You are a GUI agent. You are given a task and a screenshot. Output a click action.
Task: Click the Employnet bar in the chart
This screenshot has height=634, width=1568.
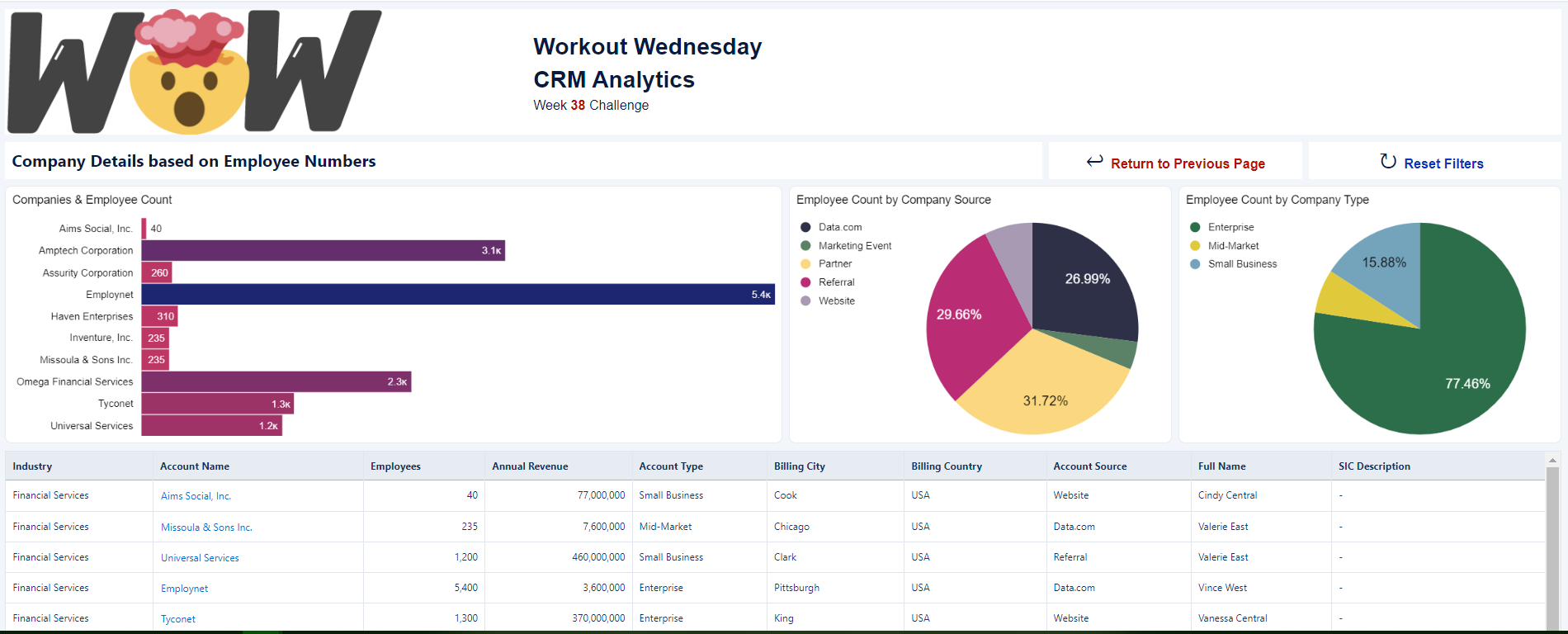(x=458, y=295)
